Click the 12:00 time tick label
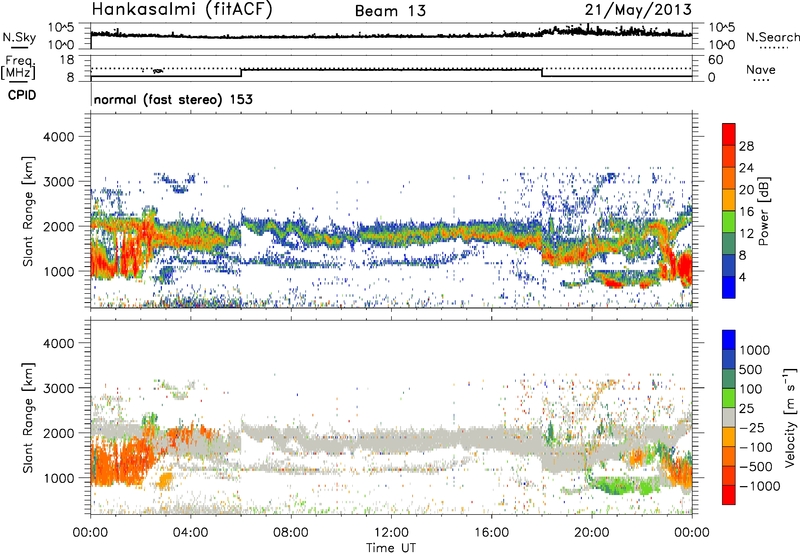 point(391,533)
